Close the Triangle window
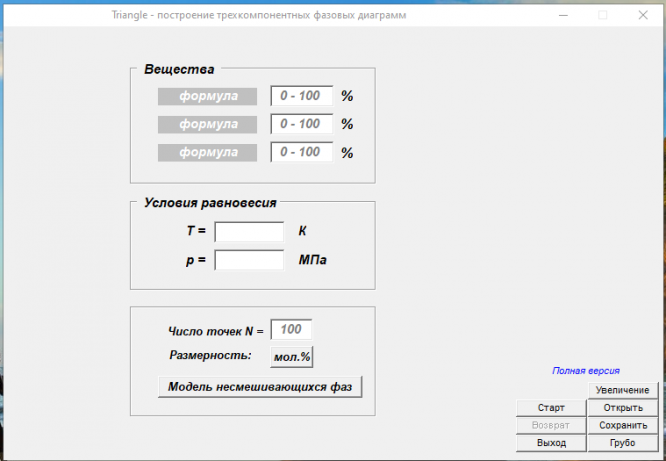Screen dimensions: 666x461 (643, 15)
